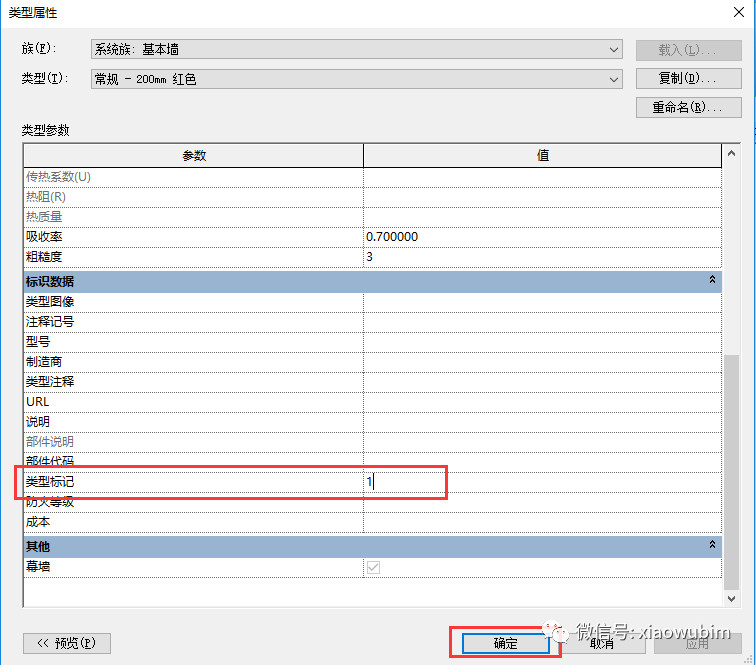Click the 确定 OK button

(x=505, y=643)
